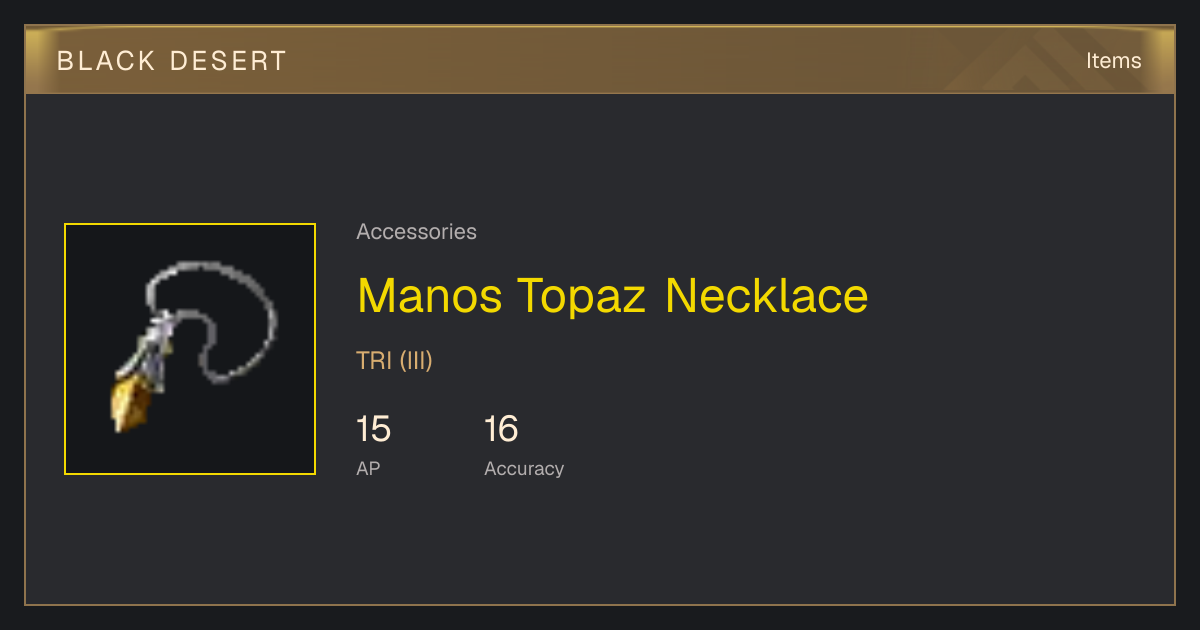Select the Accessories category label
This screenshot has height=630, width=1200.
pos(416,232)
